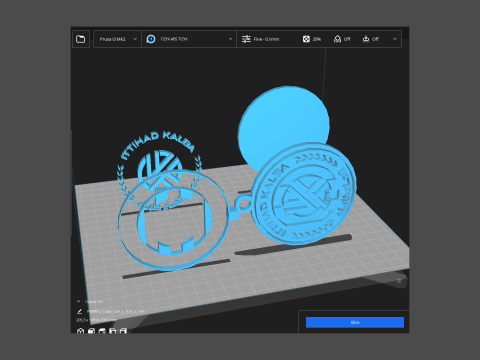Viewport: 480px width, 360px height.
Task: Switch to left side view icon
Action: (113, 331)
